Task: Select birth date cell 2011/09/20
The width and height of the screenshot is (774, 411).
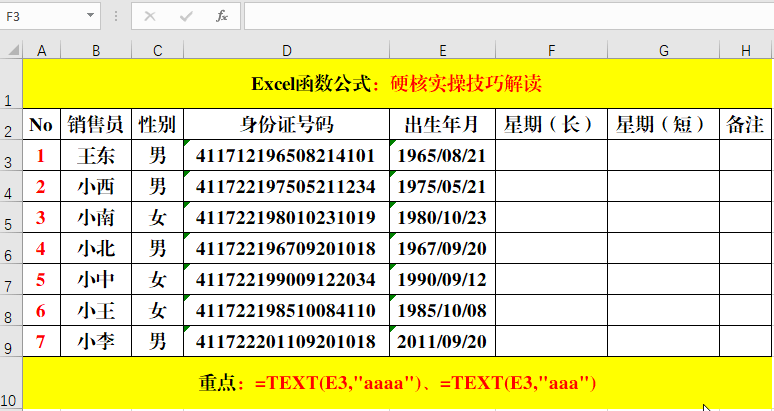Action: point(442,341)
